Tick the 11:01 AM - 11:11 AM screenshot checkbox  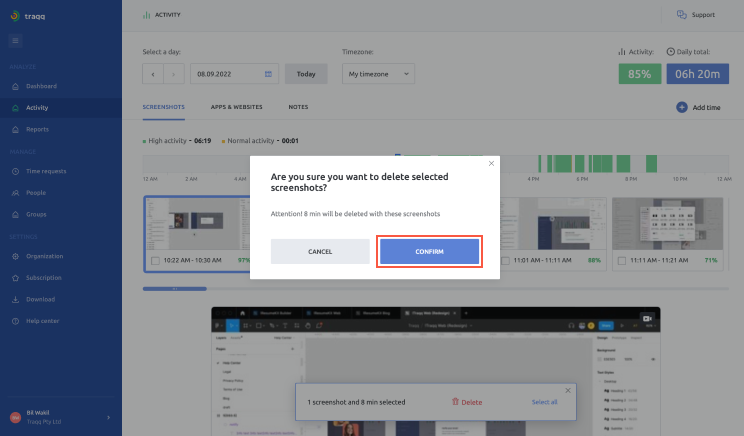tap(507, 260)
